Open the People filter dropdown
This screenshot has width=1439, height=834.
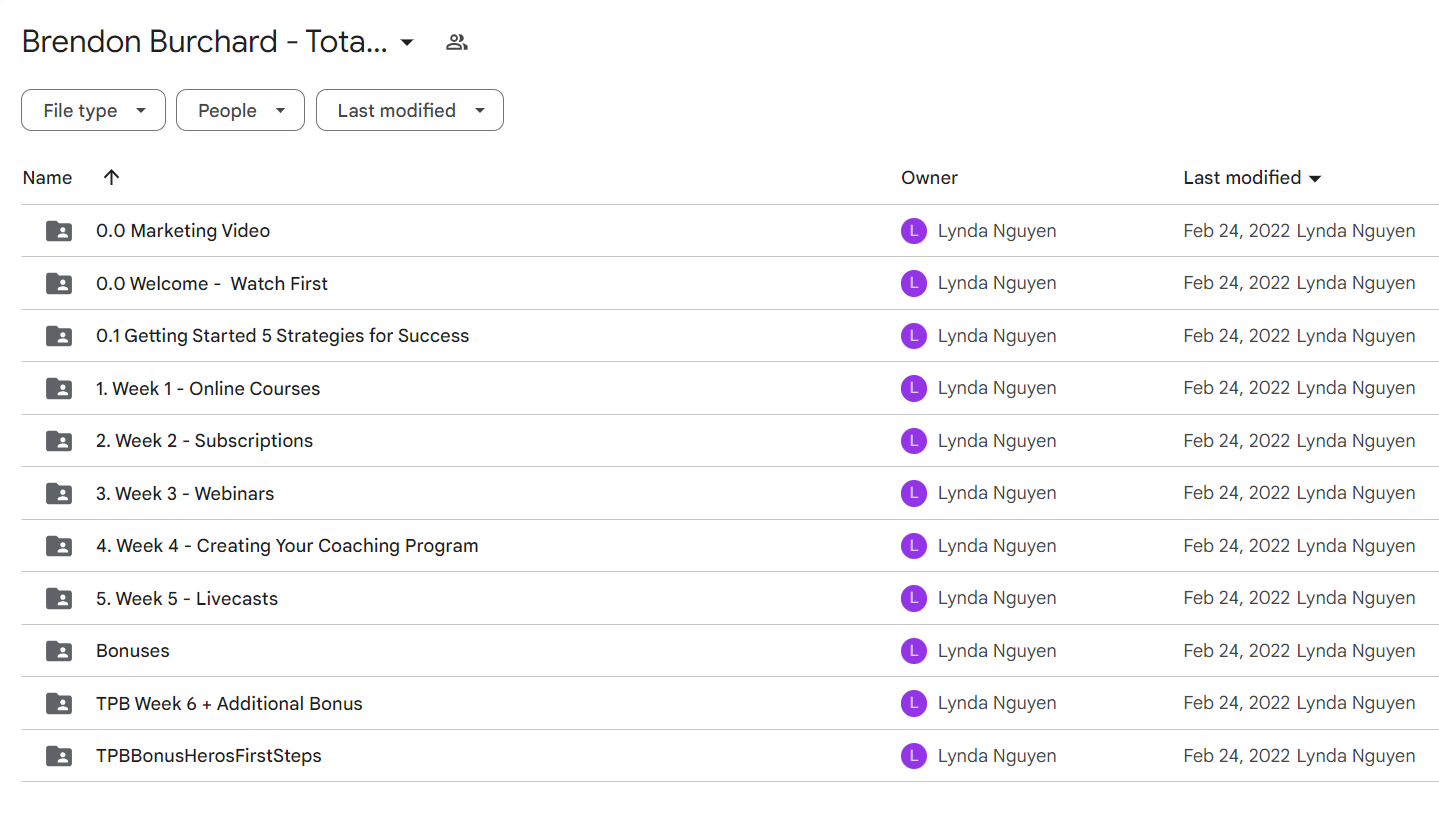pyautogui.click(x=240, y=110)
